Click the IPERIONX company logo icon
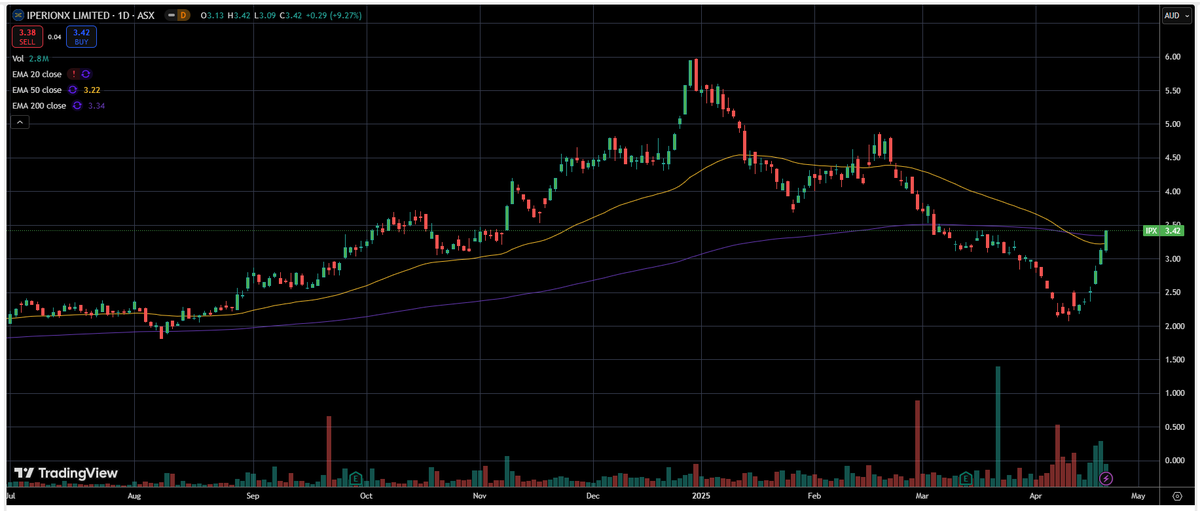1200x511 pixels. [16, 15]
